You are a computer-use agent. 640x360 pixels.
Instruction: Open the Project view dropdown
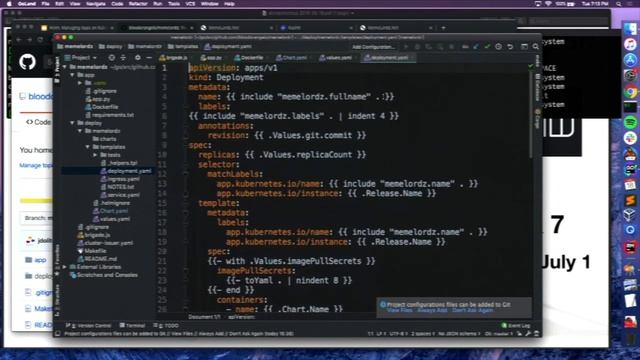tap(81, 58)
